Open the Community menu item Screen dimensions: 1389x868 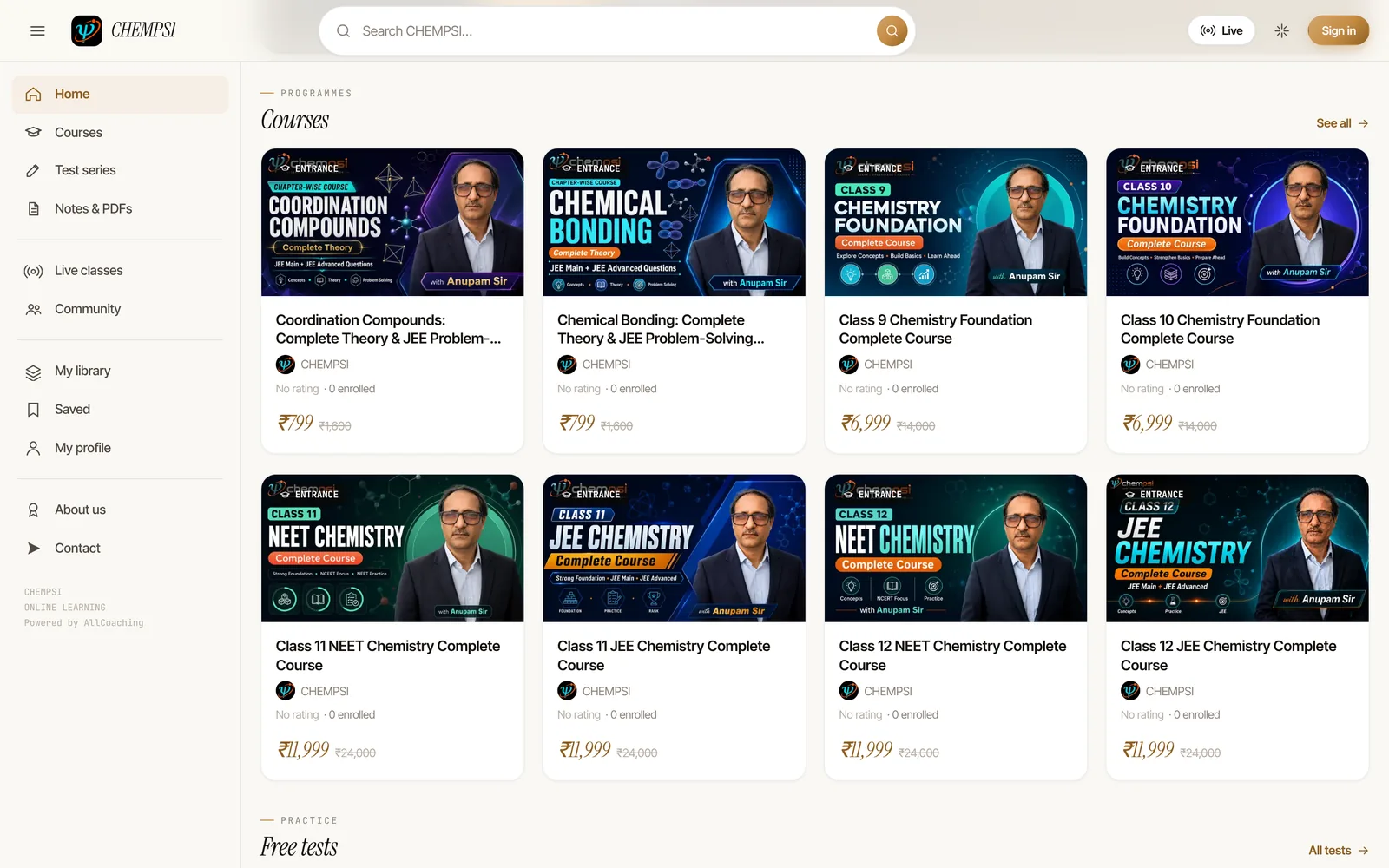click(121, 309)
